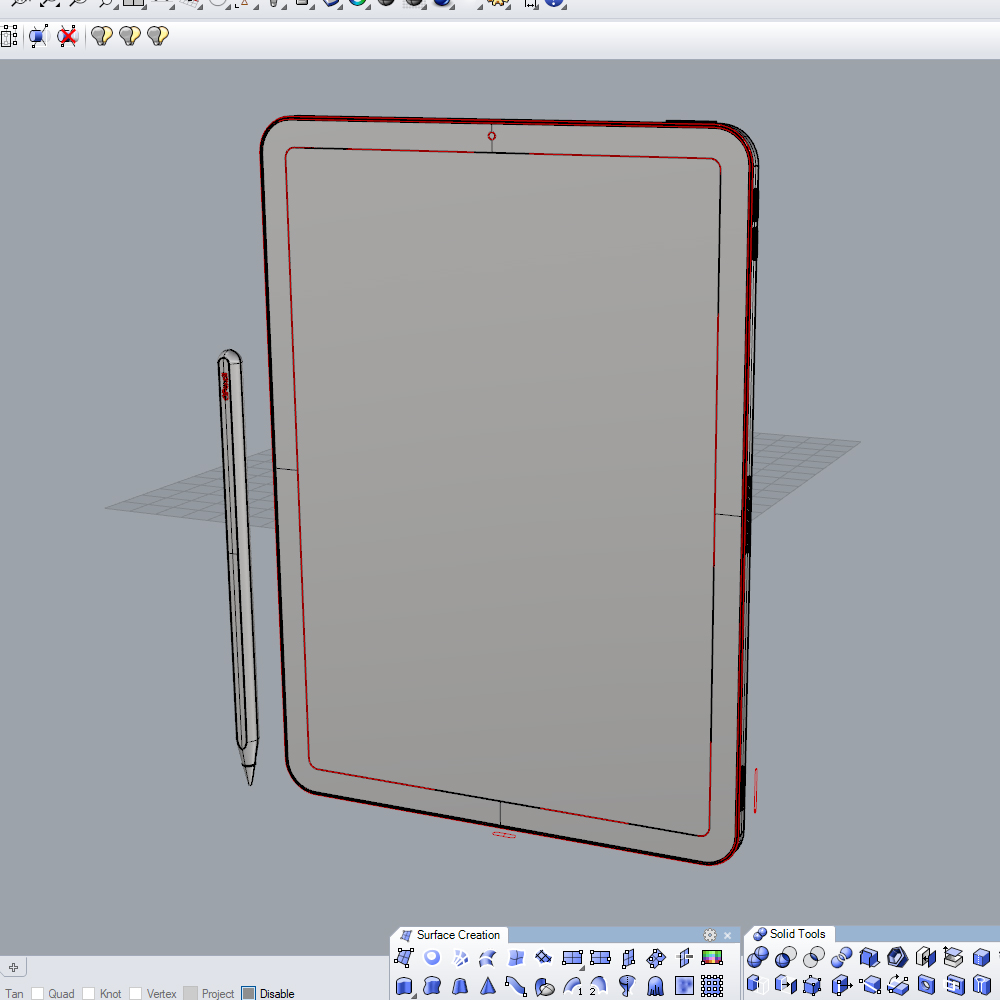
Task: Toggle the Disable osnap checkbox
Action: pyautogui.click(x=249, y=994)
